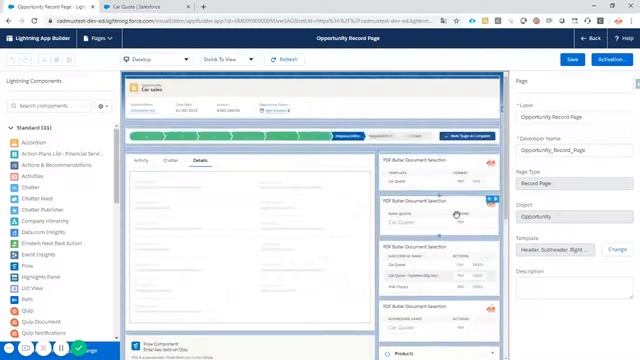Click the Activities component icon
This screenshot has height=360, width=640.
pyautogui.click(x=14, y=176)
